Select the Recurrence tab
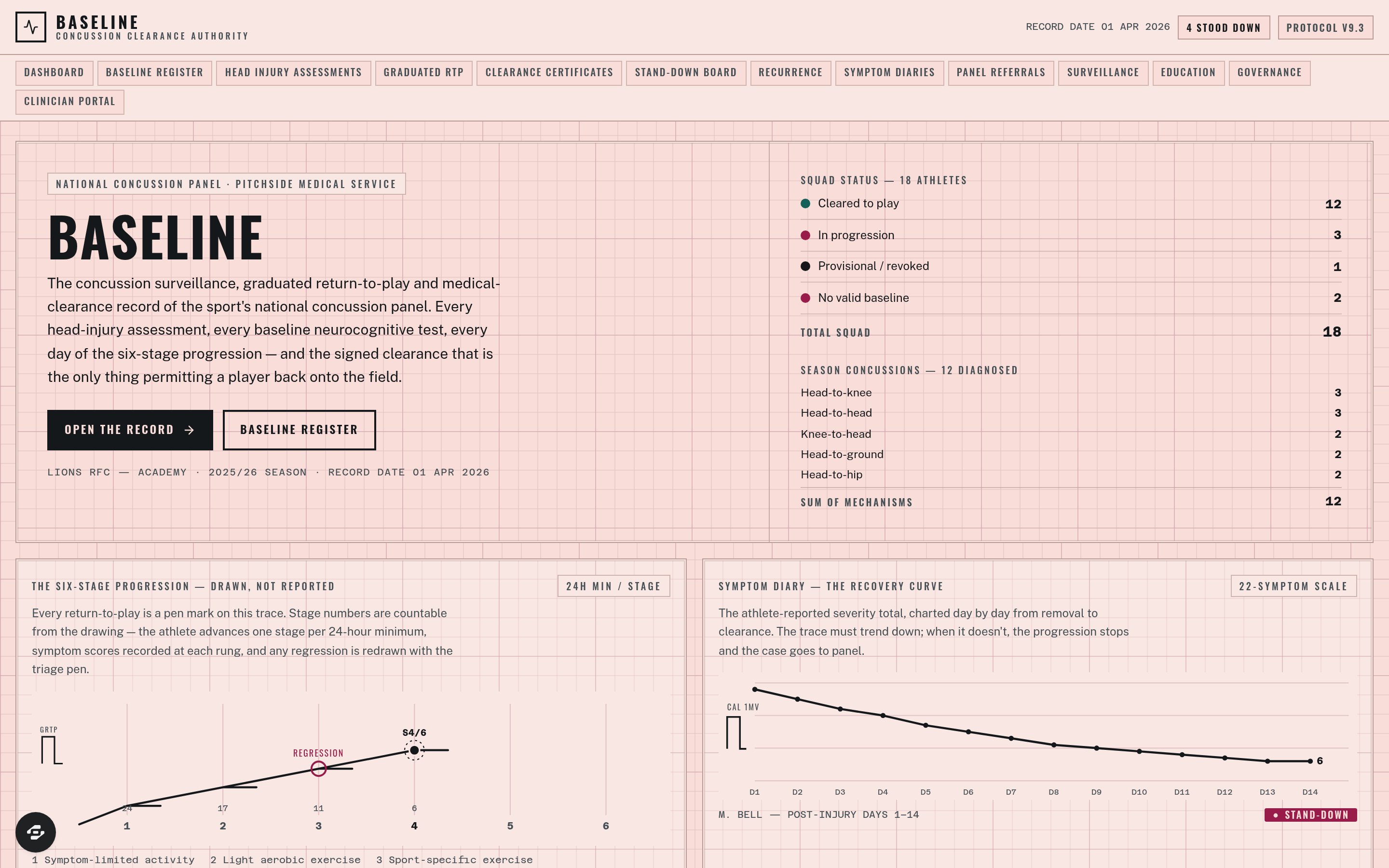1389x868 pixels. 790,73
